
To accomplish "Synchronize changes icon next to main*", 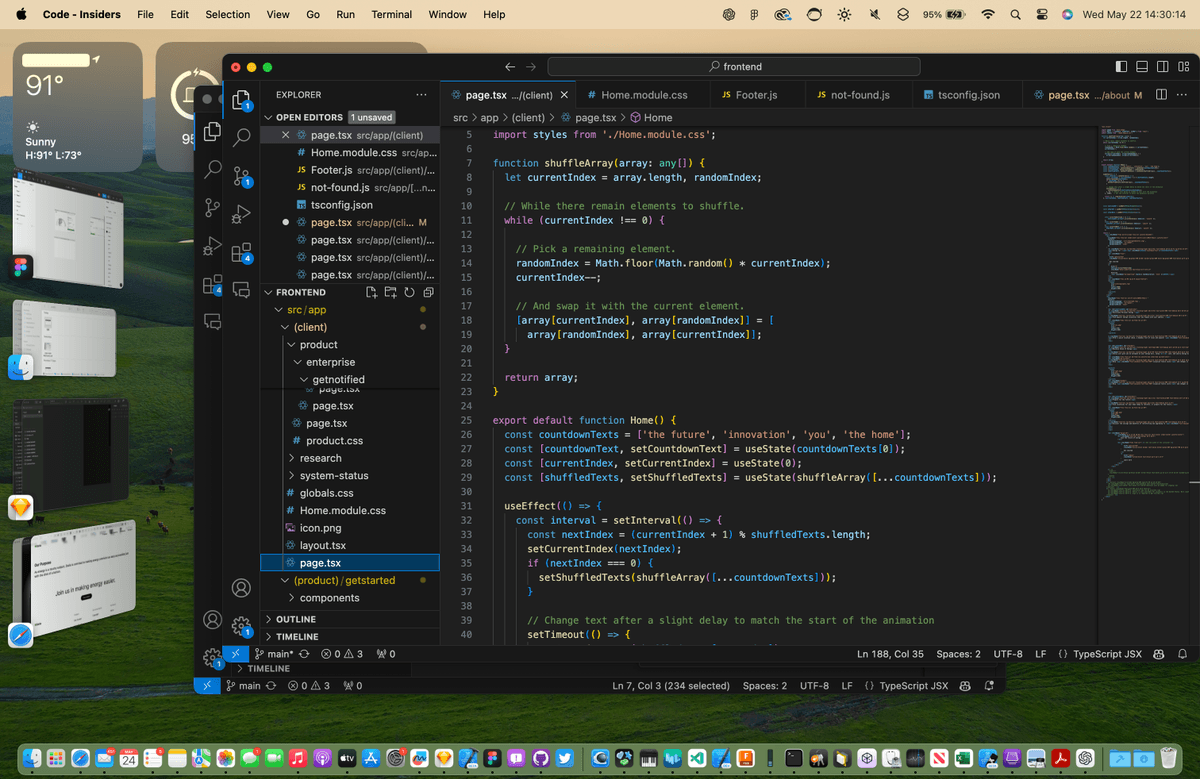I will coord(304,654).
